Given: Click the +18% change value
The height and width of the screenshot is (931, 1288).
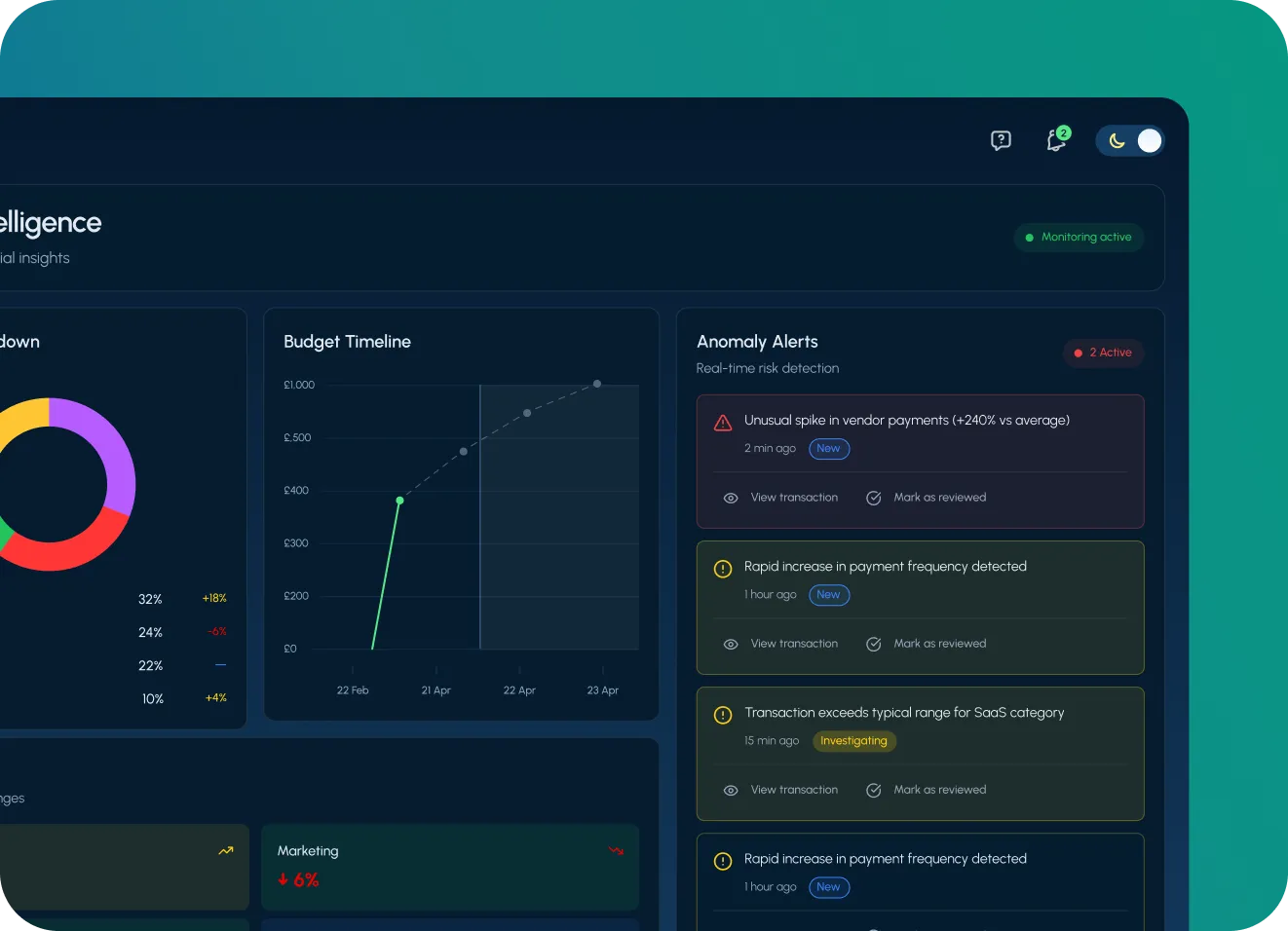Looking at the screenshot, I should coord(214,599).
